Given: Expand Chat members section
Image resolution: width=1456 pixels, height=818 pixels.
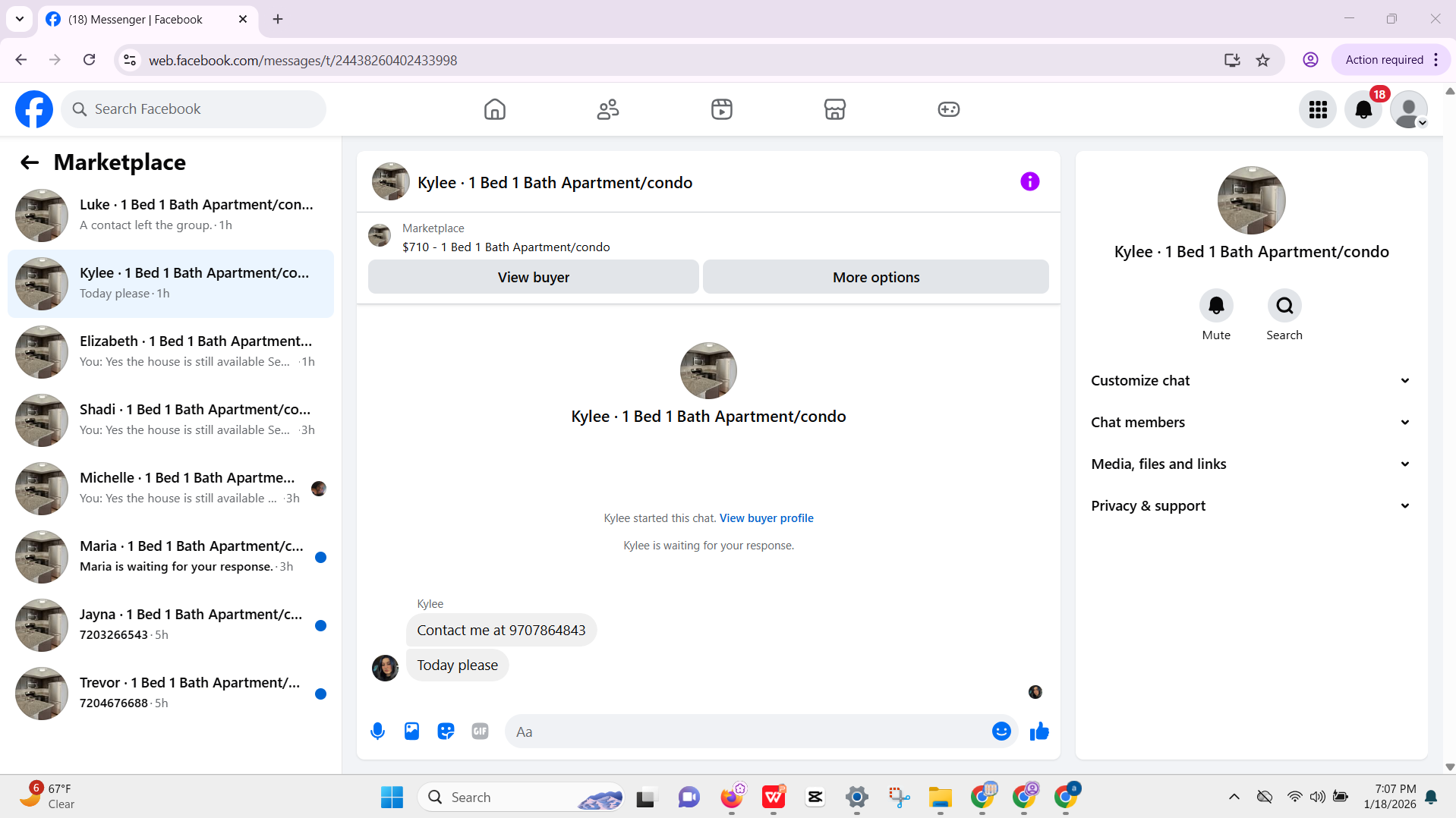Looking at the screenshot, I should coord(1251,423).
